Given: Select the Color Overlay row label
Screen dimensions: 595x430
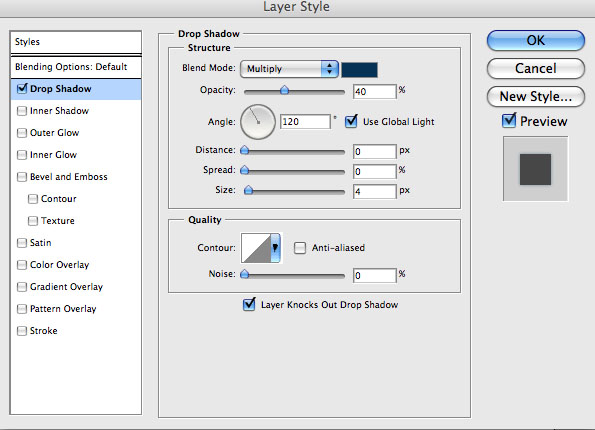Looking at the screenshot, I should point(60,265).
